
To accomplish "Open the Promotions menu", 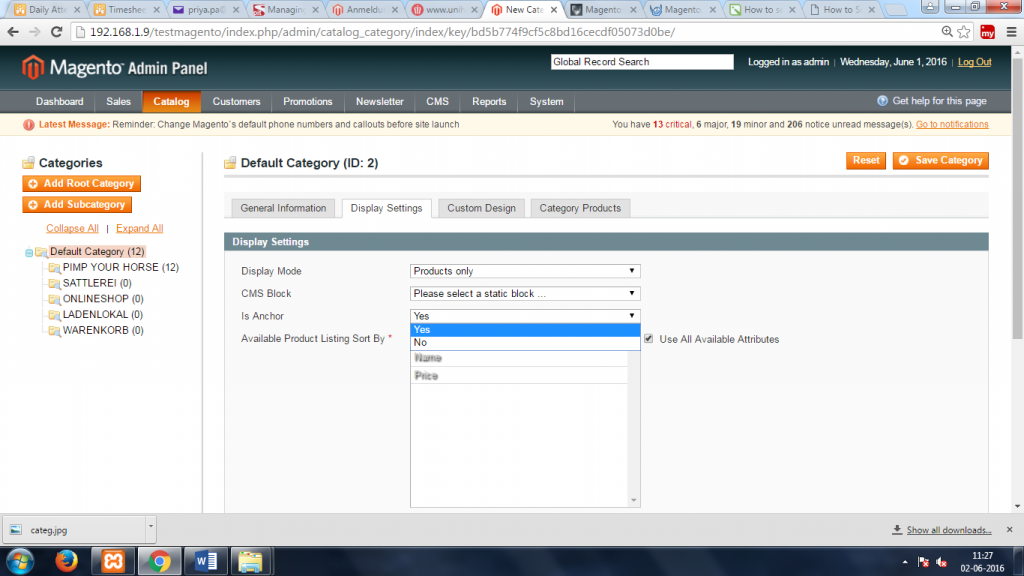I will click(307, 101).
